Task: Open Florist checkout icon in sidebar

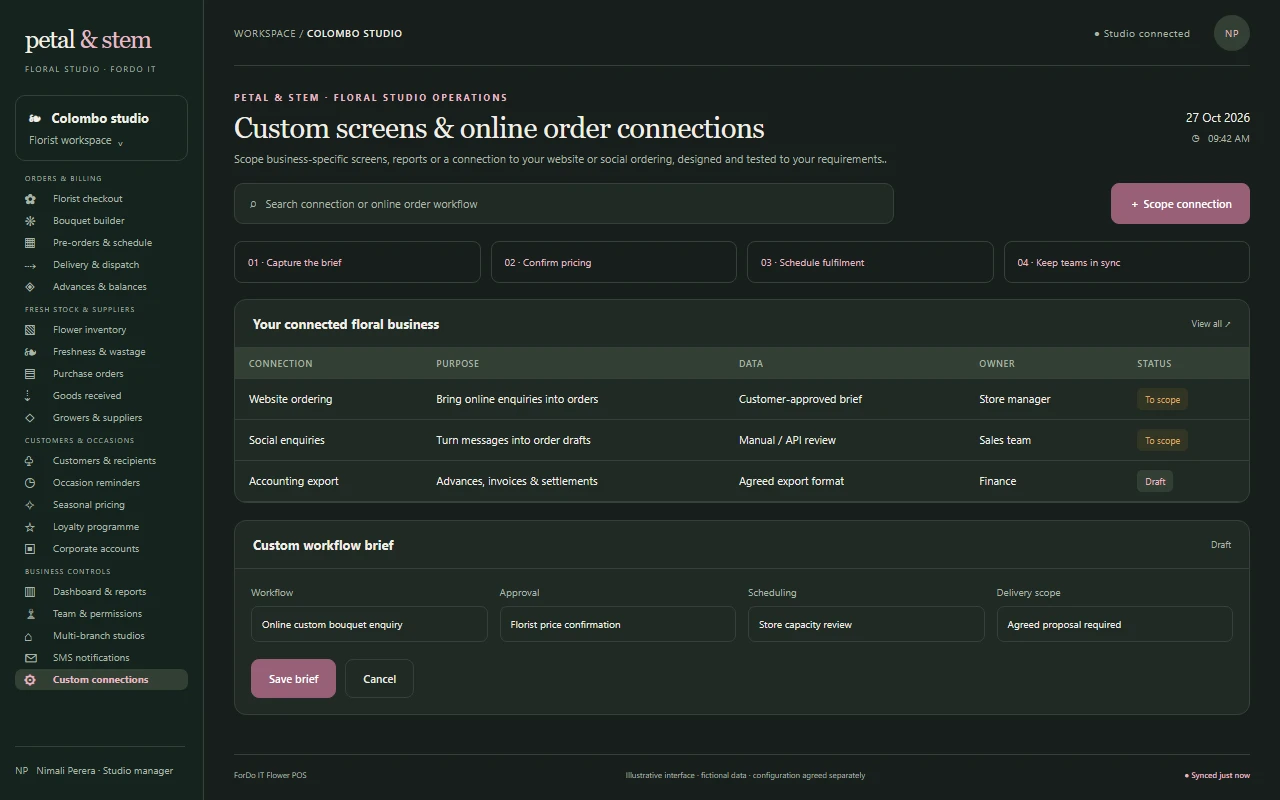Action: click(x=30, y=199)
